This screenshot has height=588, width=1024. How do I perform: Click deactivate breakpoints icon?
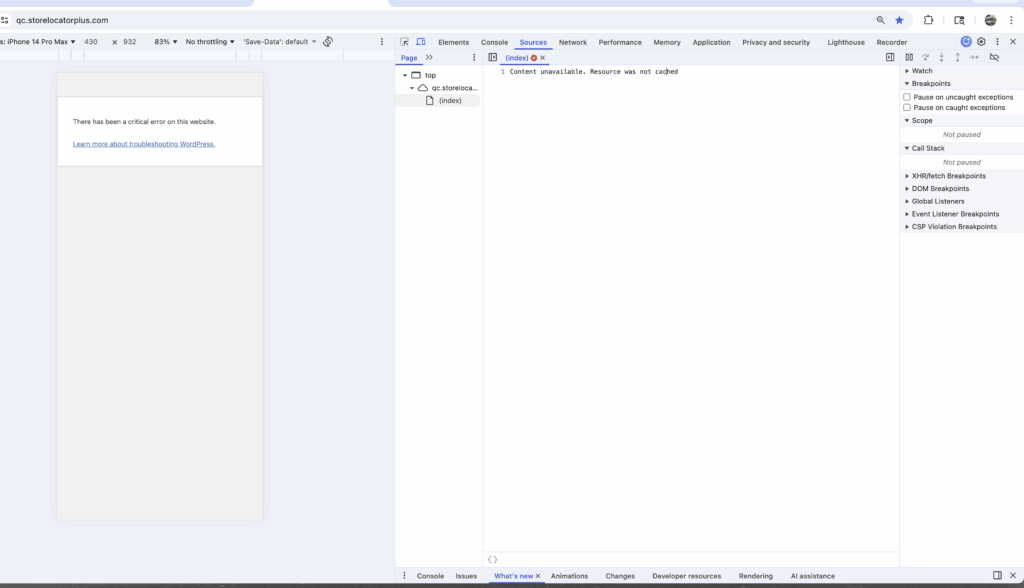(x=994, y=58)
